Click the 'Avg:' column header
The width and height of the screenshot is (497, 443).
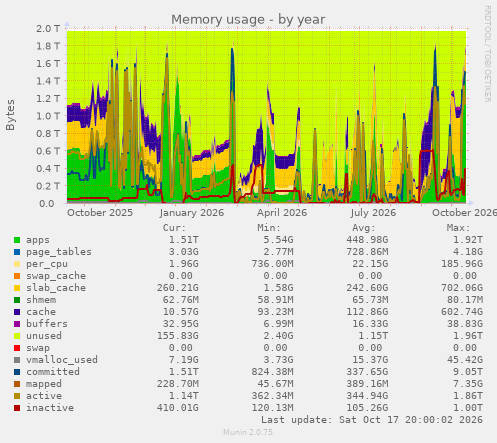coord(364,228)
